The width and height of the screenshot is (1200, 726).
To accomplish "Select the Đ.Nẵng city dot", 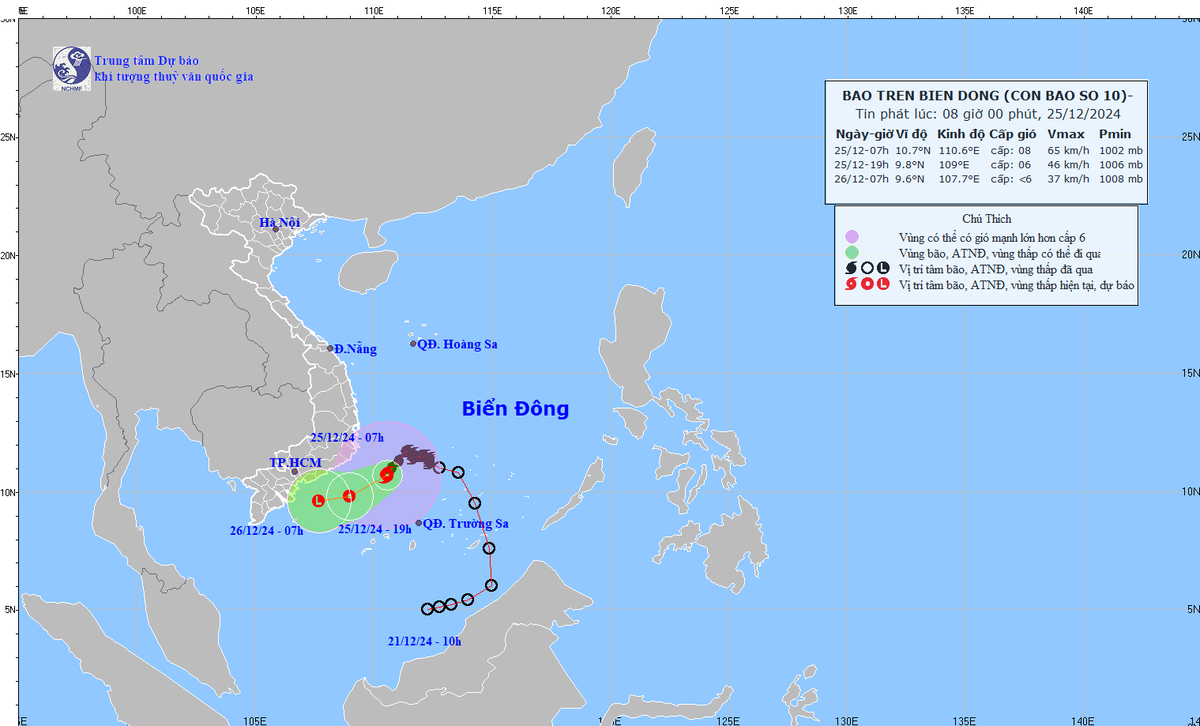I will 331,348.
